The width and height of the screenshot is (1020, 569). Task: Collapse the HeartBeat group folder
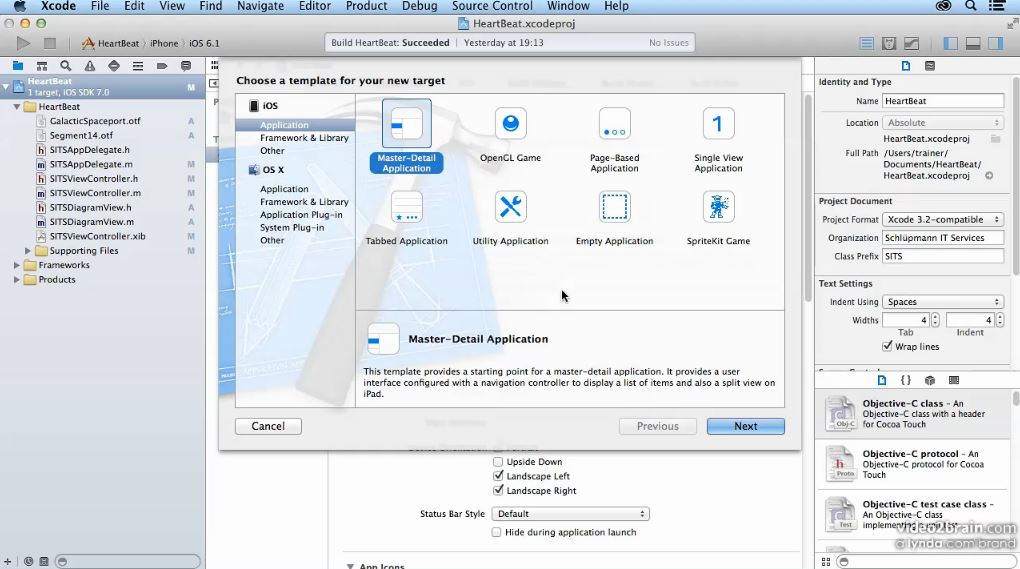pyautogui.click(x=17, y=107)
